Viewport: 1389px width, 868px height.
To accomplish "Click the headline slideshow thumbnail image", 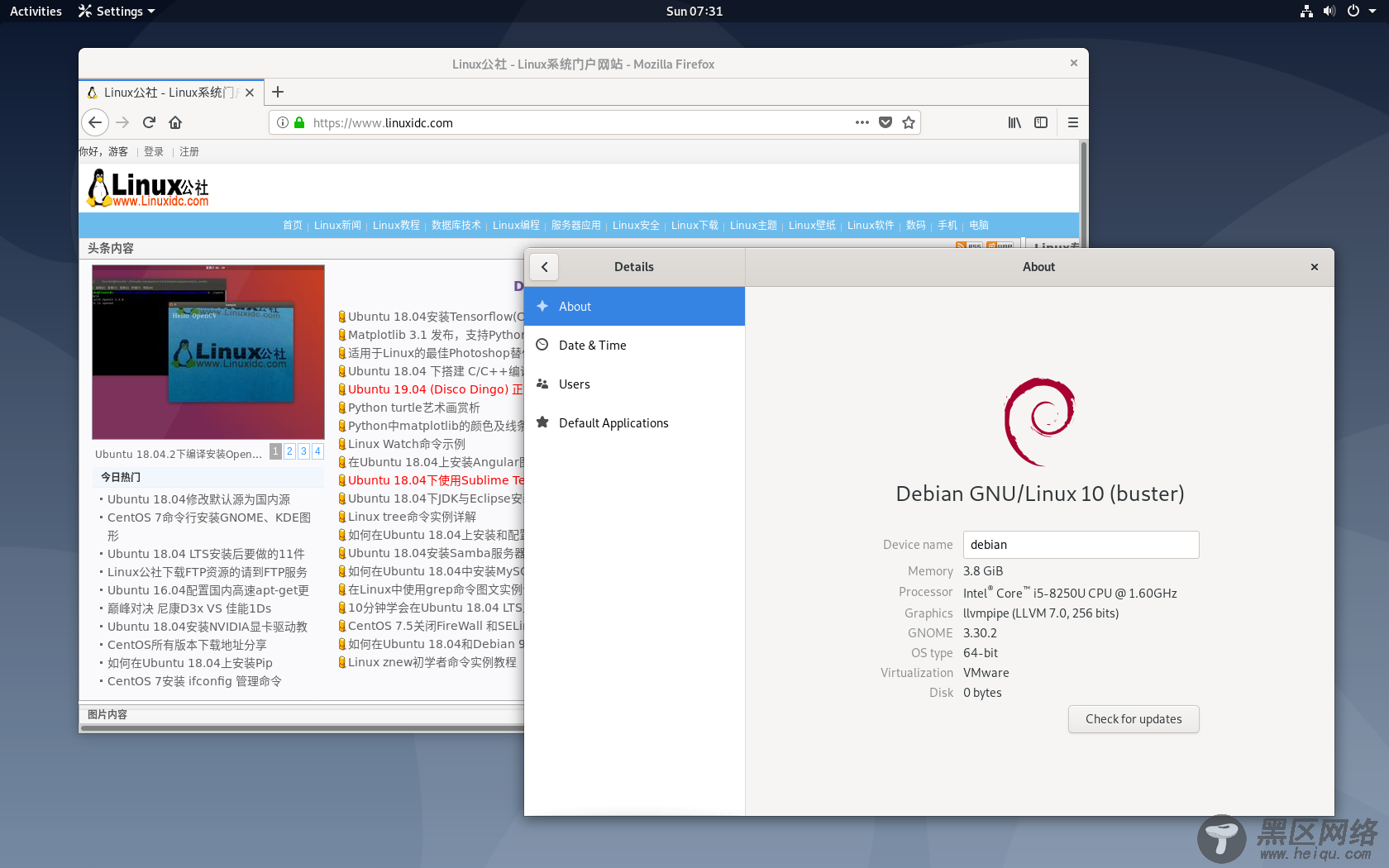I will [208, 352].
